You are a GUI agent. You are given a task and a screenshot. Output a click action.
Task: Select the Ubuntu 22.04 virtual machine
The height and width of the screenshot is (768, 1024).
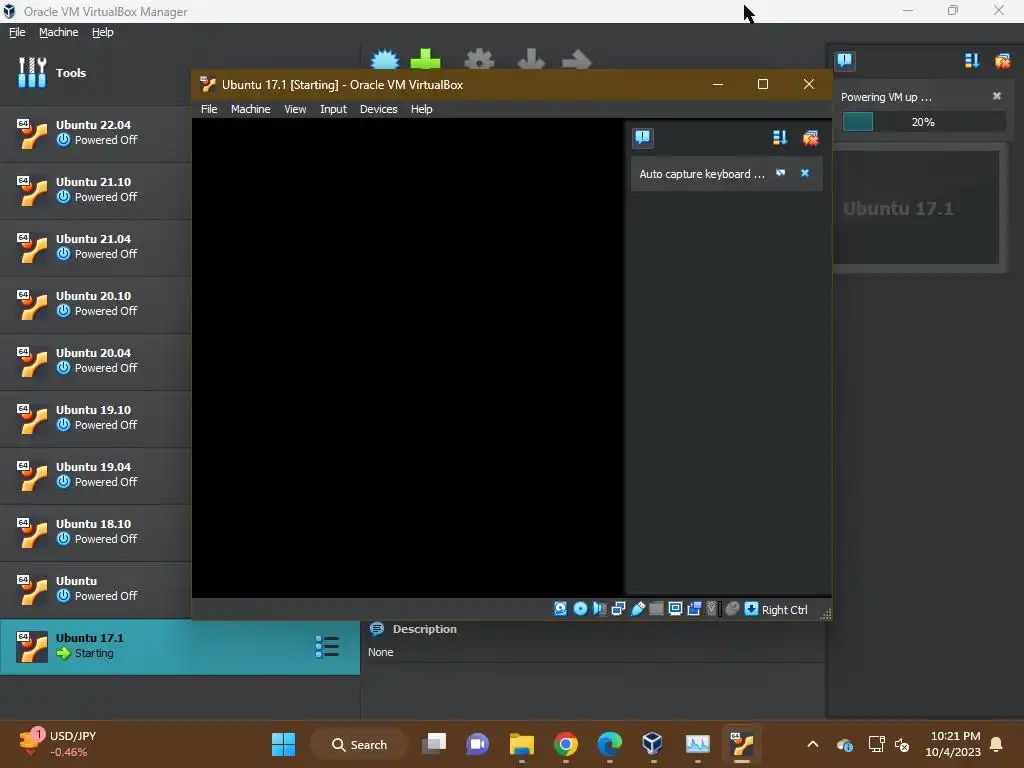point(95,133)
